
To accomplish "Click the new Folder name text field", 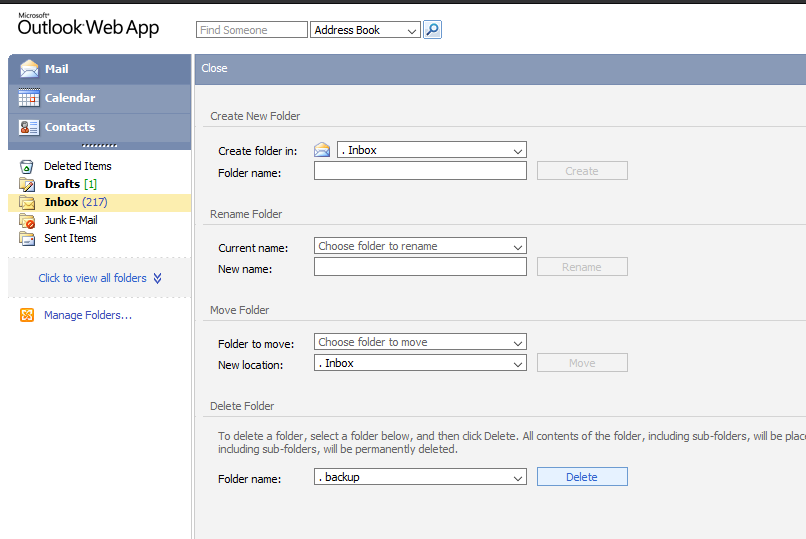I will (x=420, y=171).
